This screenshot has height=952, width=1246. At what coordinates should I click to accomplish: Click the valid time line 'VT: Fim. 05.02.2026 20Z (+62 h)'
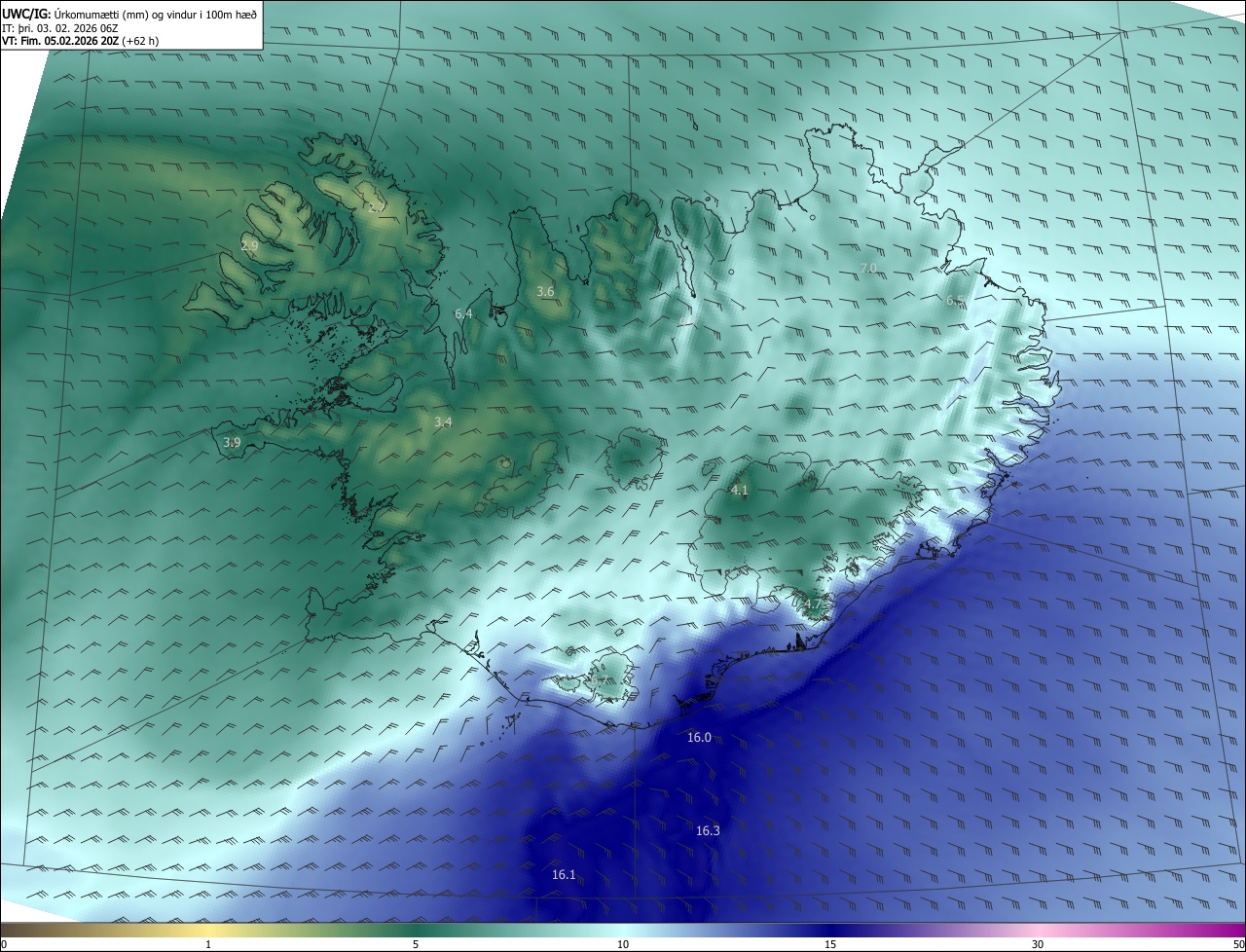pos(80,41)
